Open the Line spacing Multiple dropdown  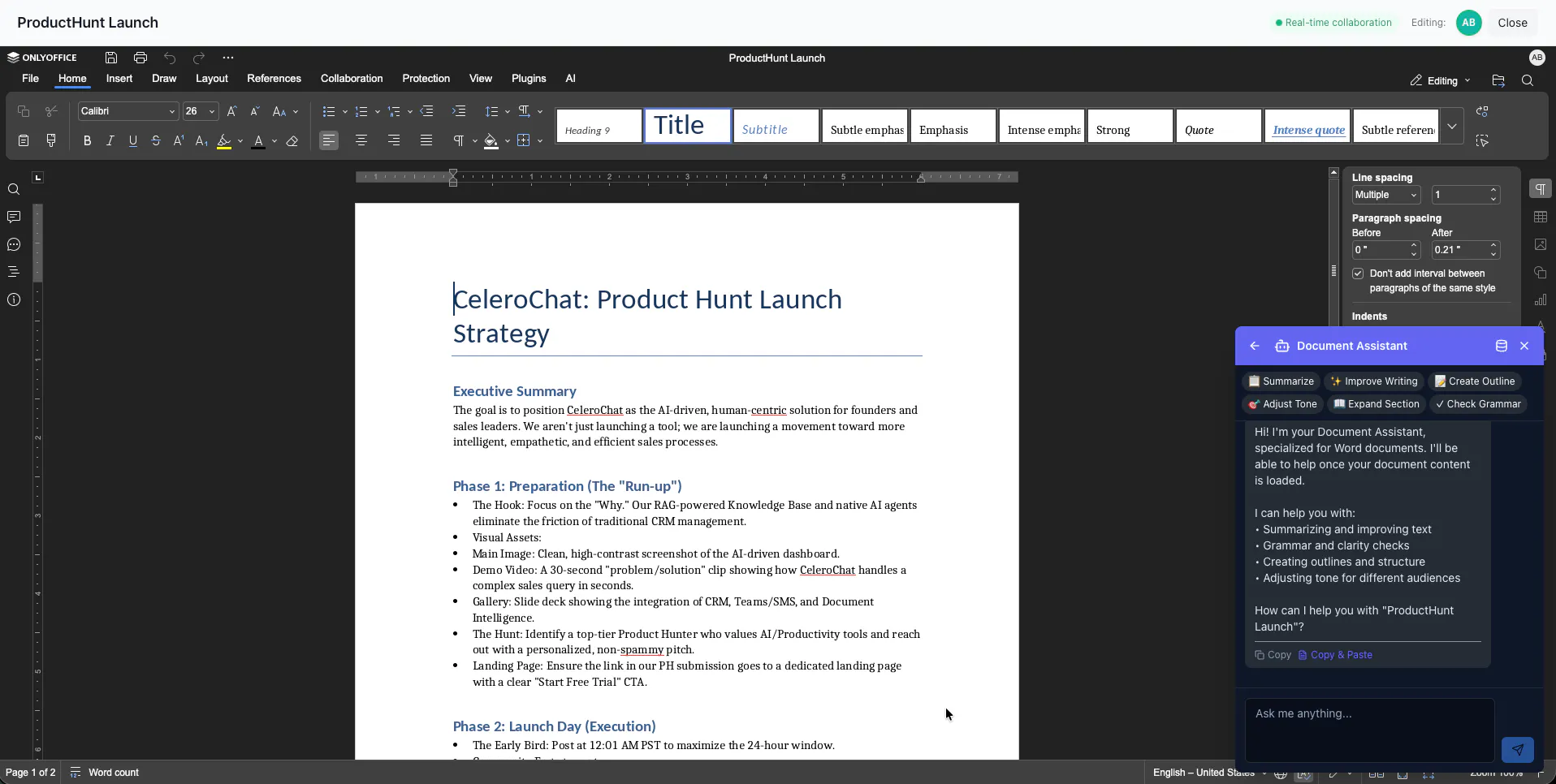pyautogui.click(x=1385, y=195)
